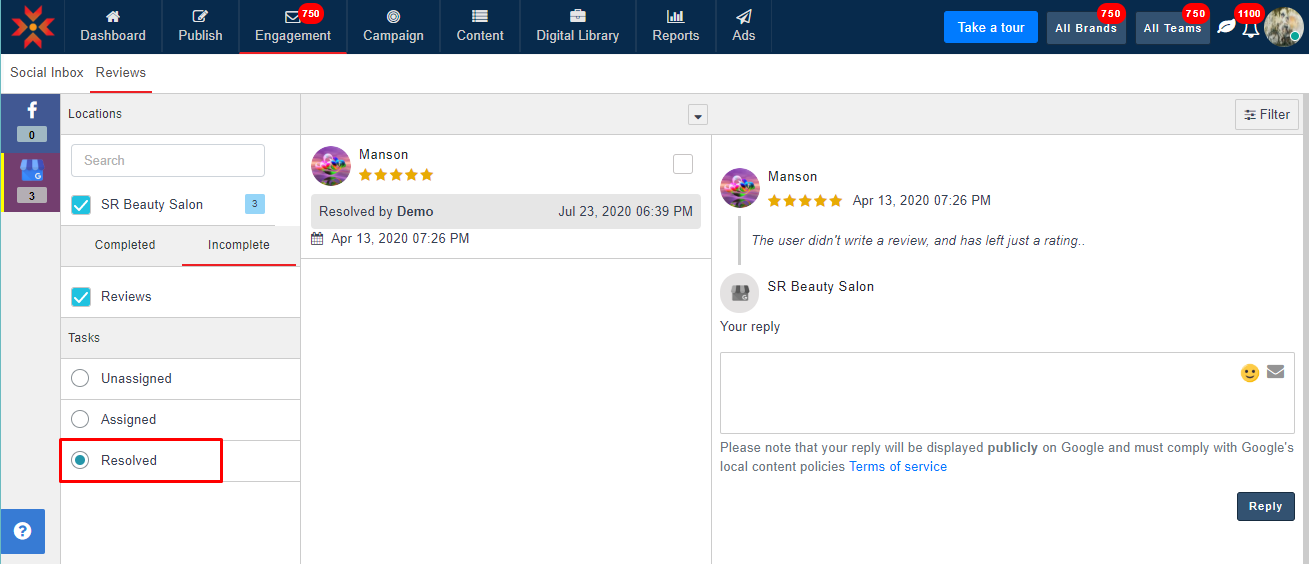
Task: Open the Facebook channel icon in sidebar
Action: point(31,111)
